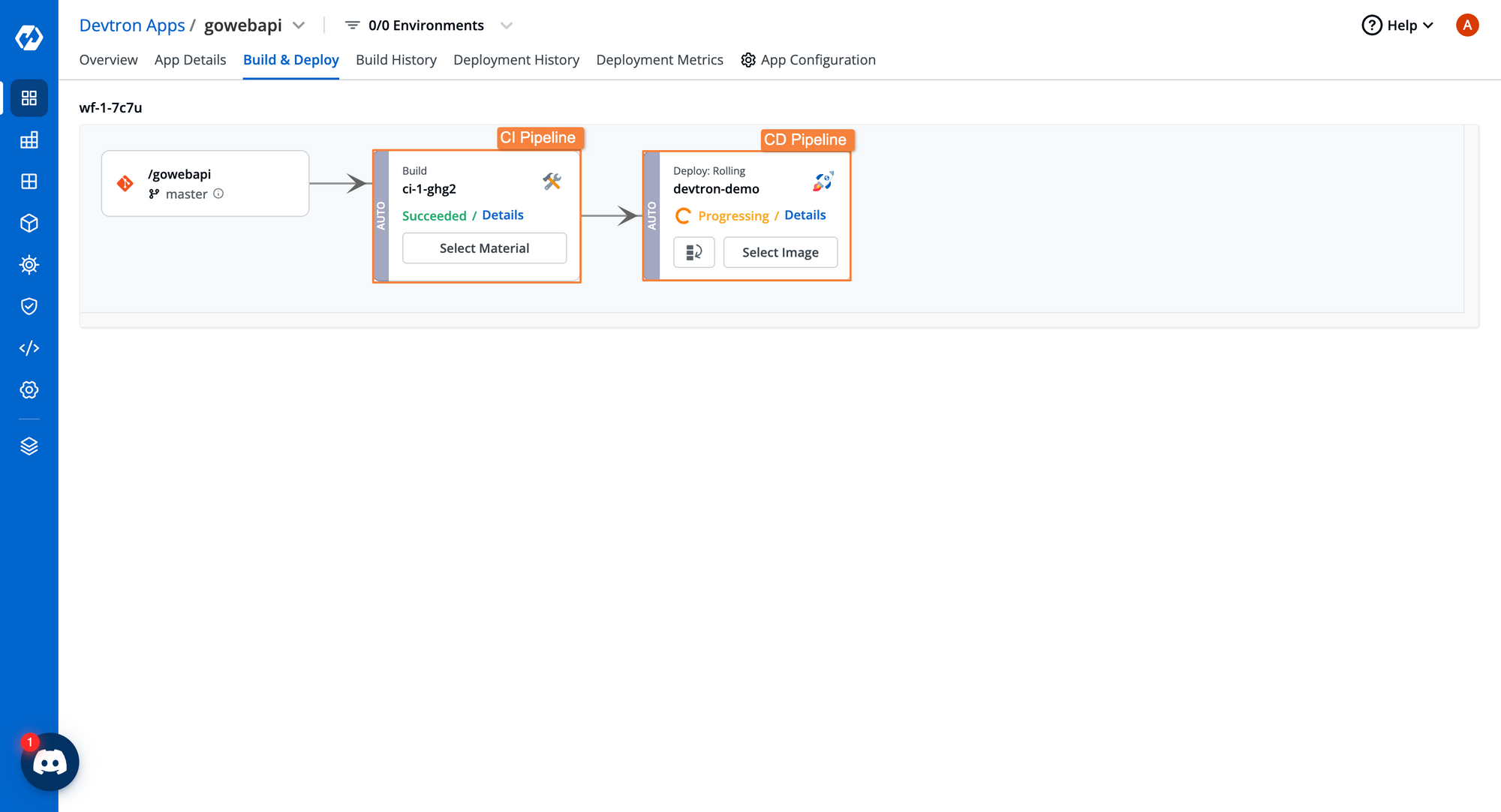This screenshot has width=1501, height=812.
Task: Click the code bracket icon in sidebar
Action: (x=29, y=349)
